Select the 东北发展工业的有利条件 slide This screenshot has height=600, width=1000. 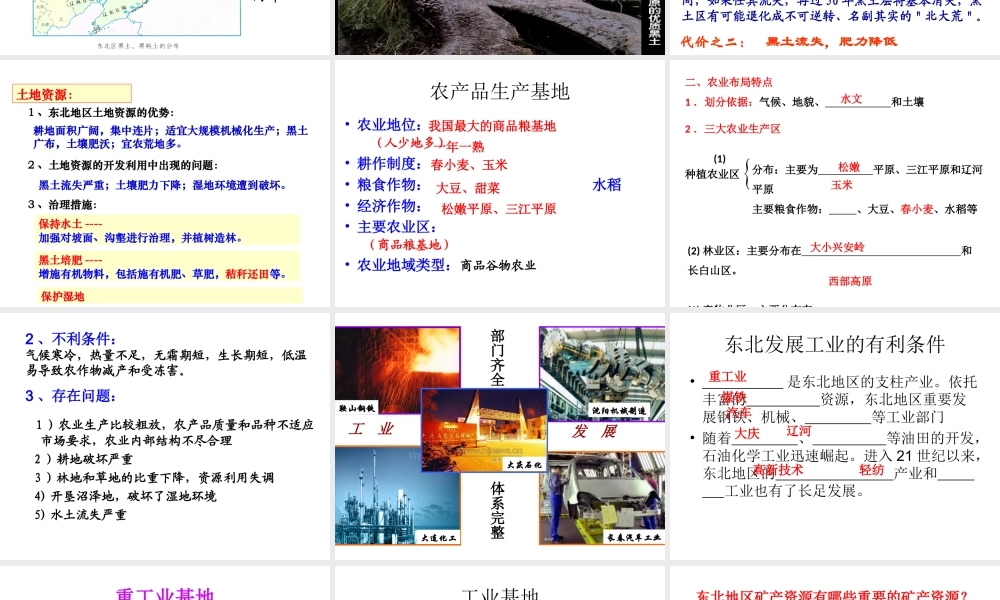[x=835, y=436]
